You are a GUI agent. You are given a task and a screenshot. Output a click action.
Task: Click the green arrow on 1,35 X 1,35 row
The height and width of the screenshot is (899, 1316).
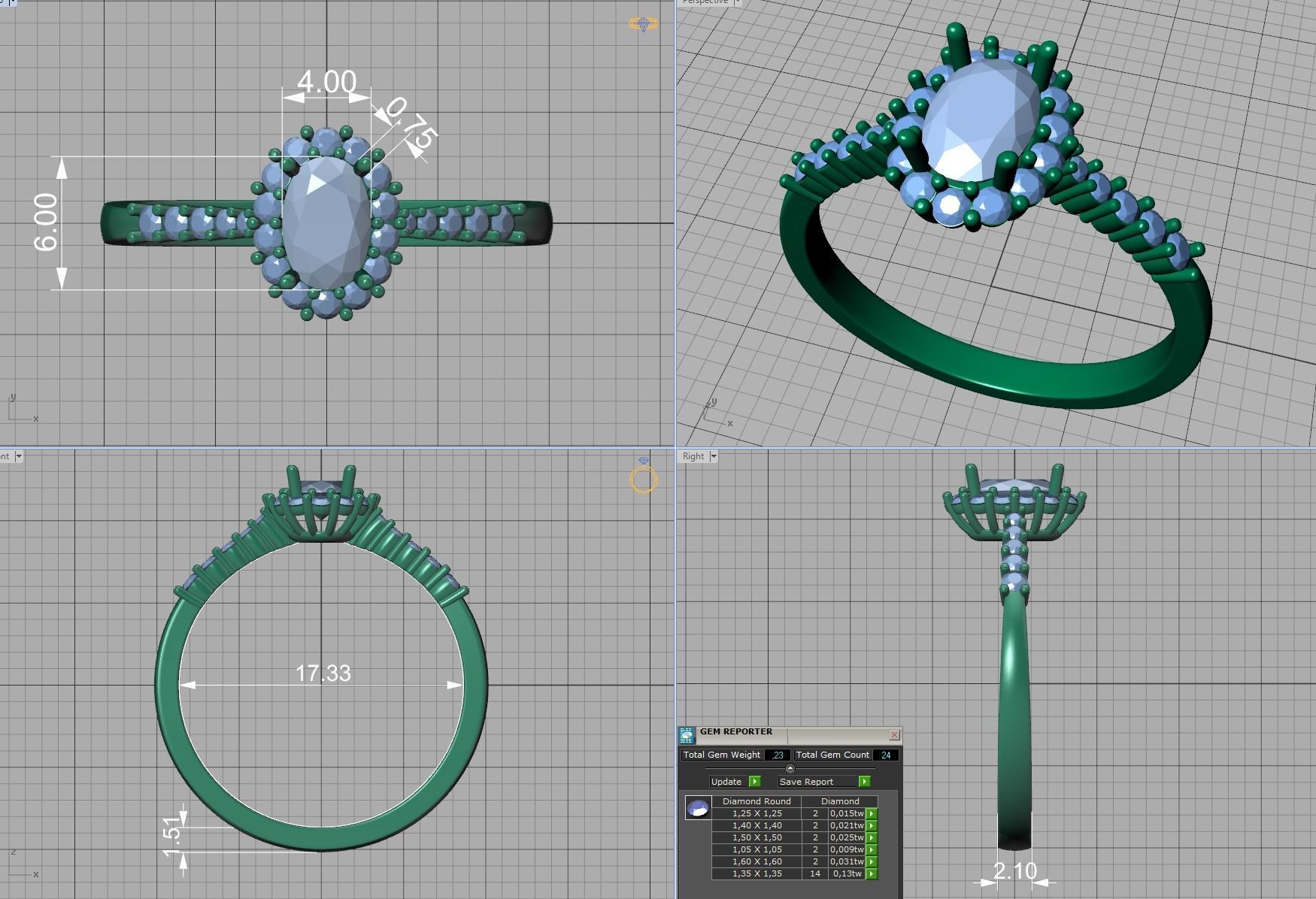pos(872,873)
